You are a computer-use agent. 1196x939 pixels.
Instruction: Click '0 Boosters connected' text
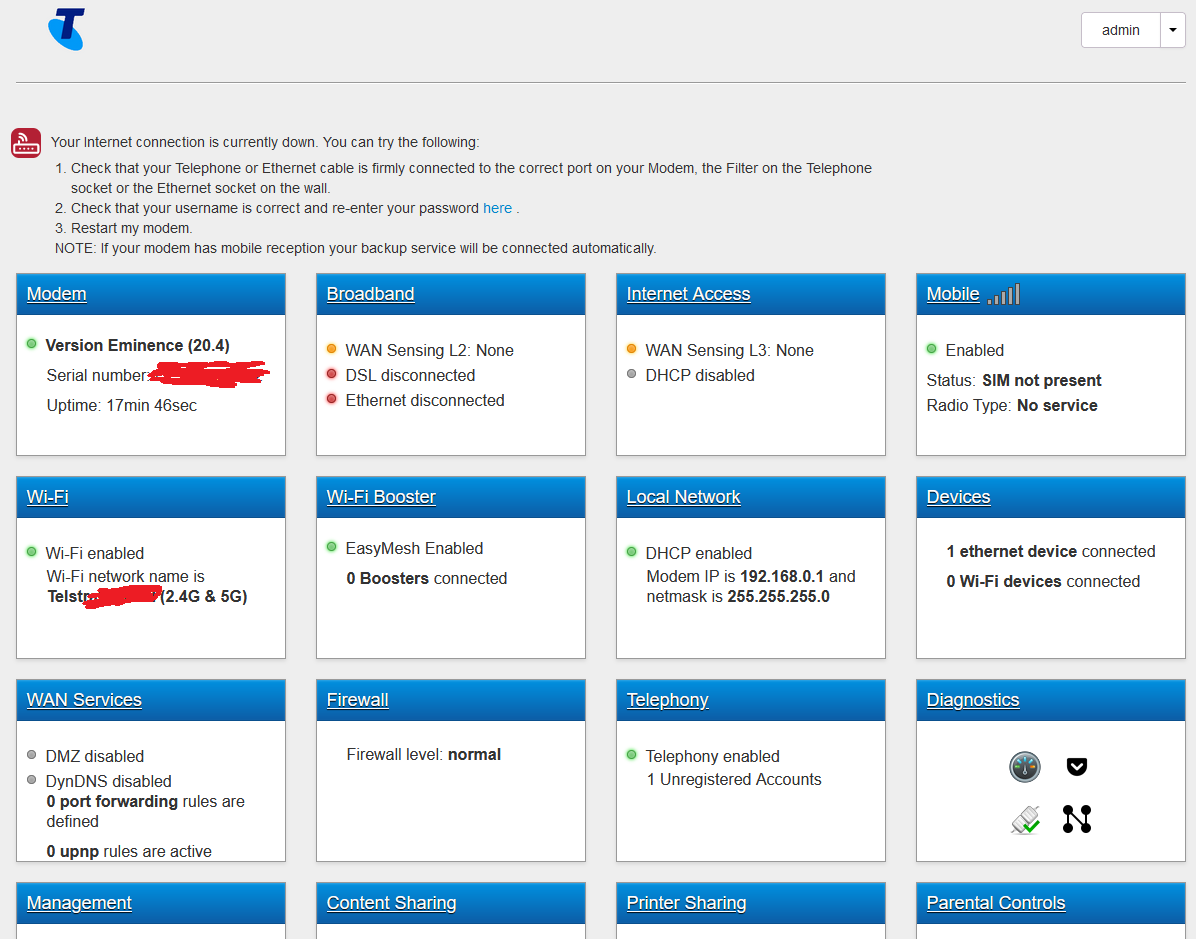click(426, 578)
